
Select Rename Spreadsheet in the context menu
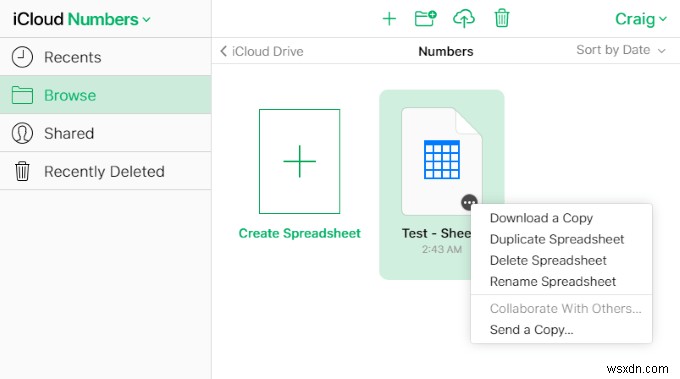[553, 282]
